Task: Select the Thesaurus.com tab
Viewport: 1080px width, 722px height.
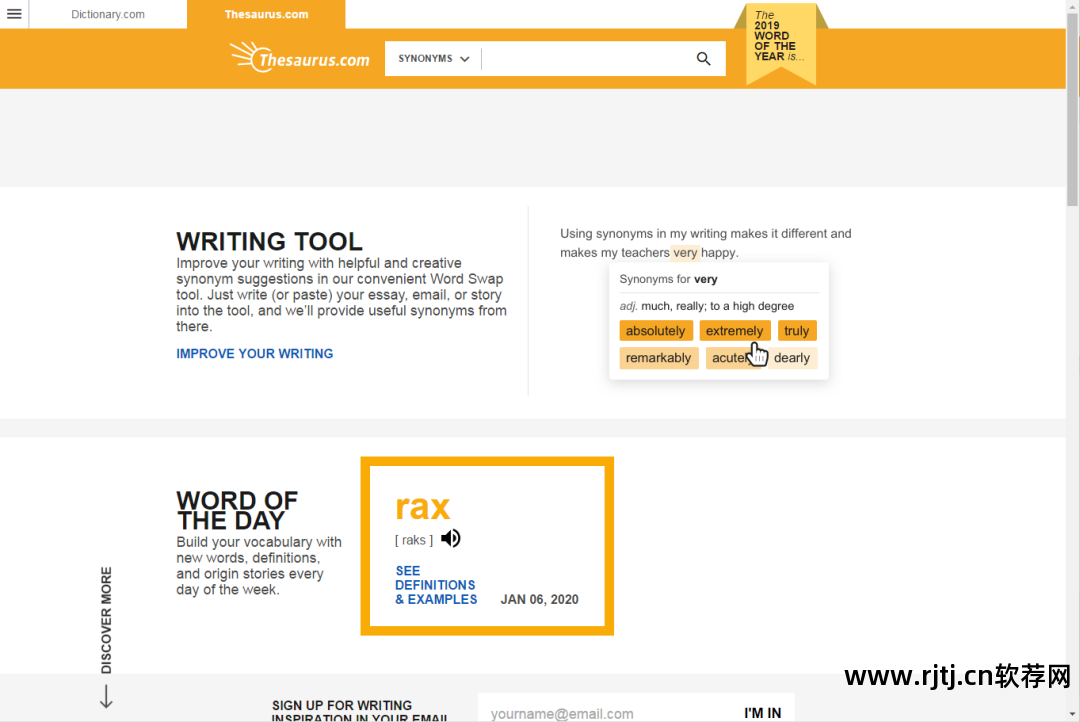Action: (267, 14)
